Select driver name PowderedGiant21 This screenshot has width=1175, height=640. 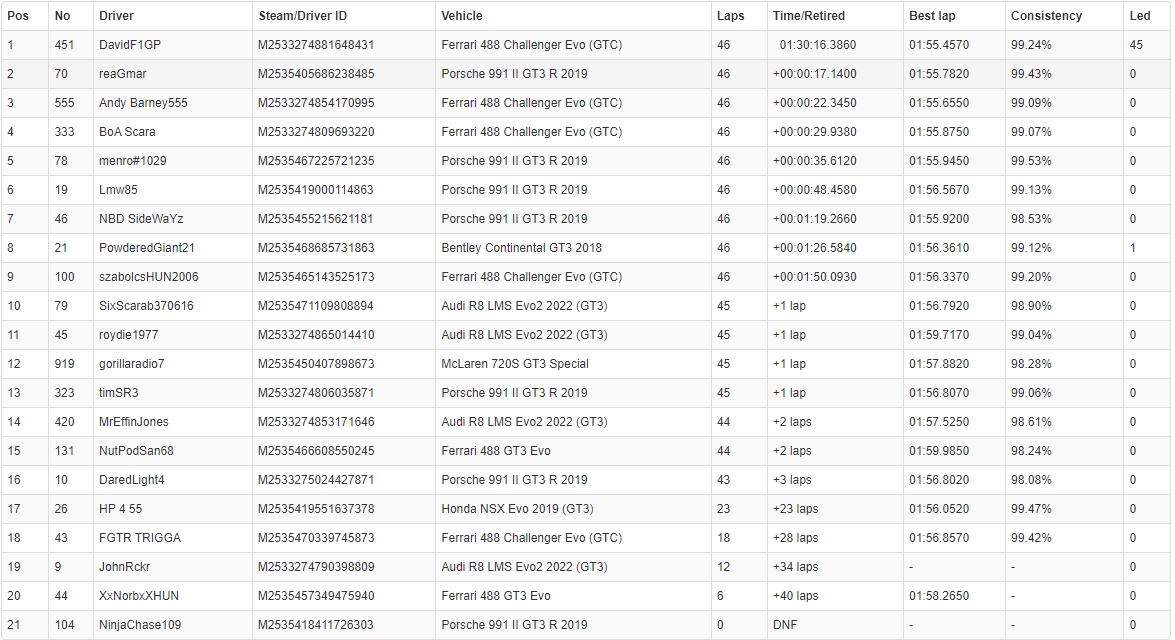coord(147,248)
